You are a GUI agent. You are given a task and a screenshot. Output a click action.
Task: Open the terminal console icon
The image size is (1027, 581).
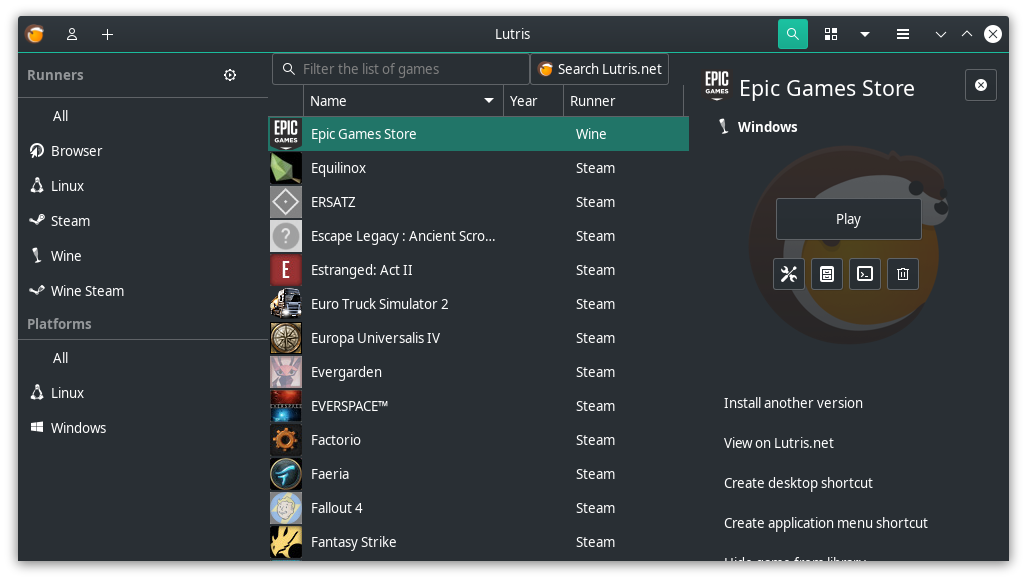pos(865,274)
